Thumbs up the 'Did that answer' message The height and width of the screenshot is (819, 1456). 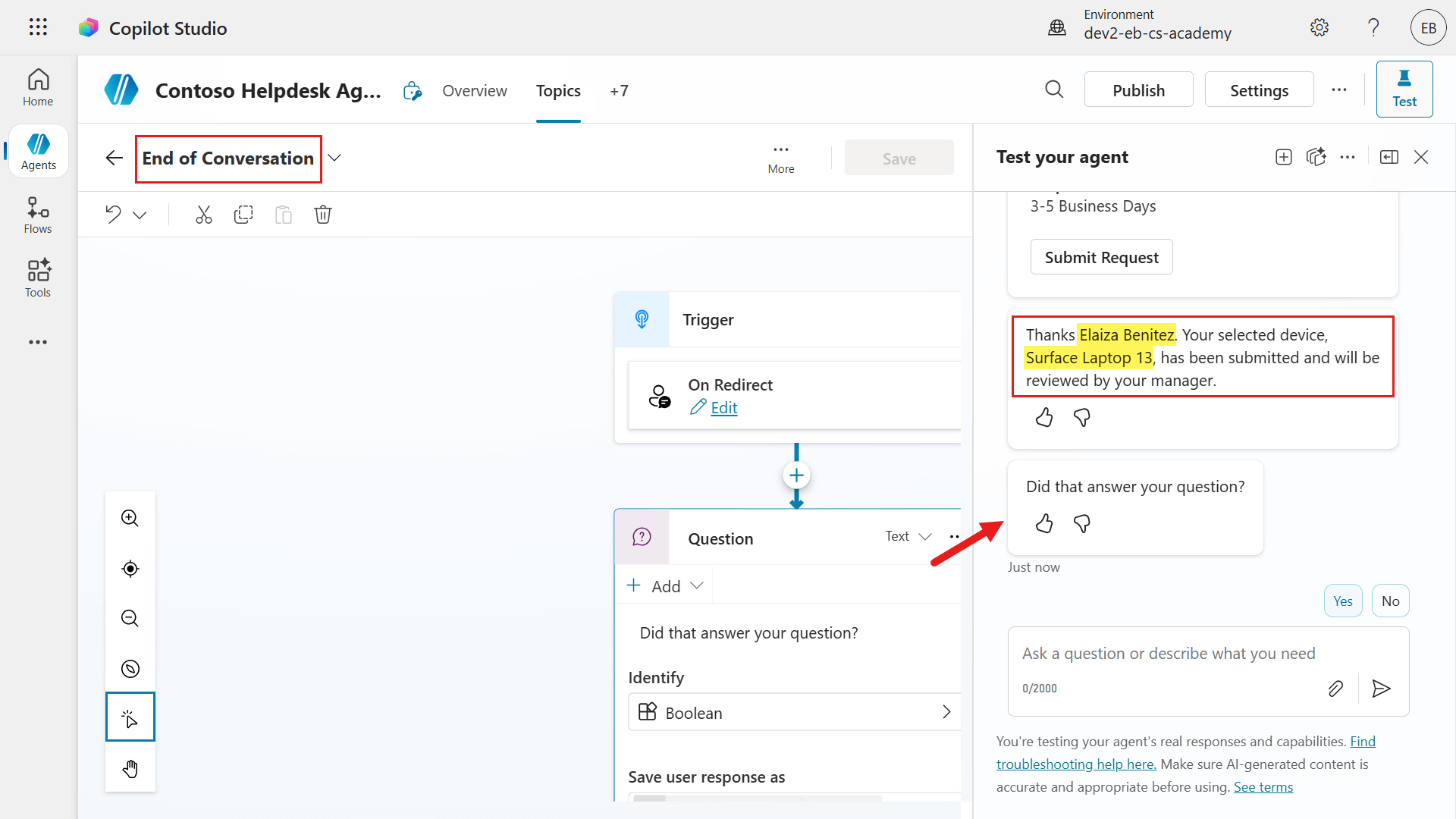[1044, 523]
